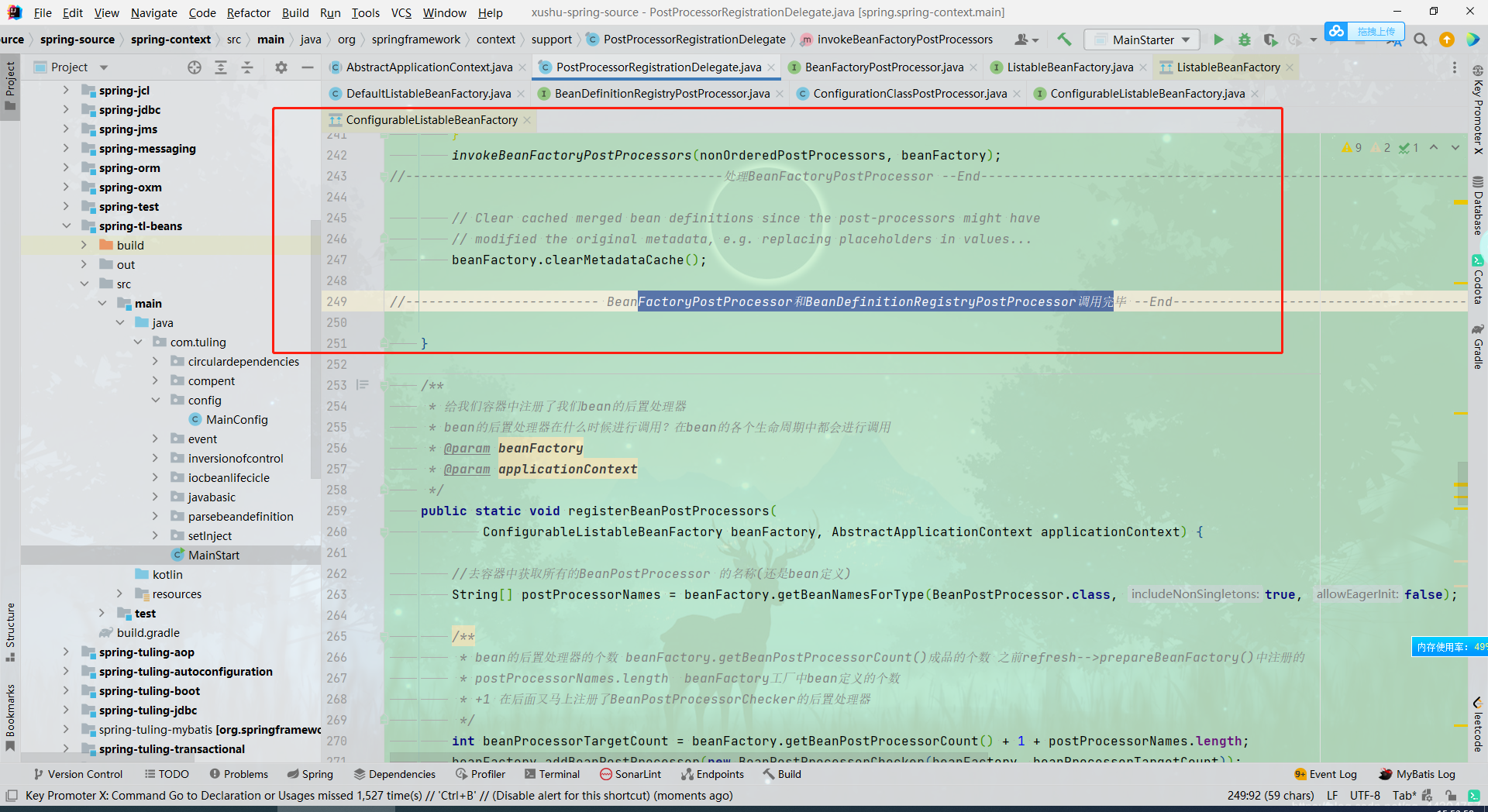Select MainConfig class in project tree
Image resolution: width=1488 pixels, height=812 pixels.
coord(236,420)
